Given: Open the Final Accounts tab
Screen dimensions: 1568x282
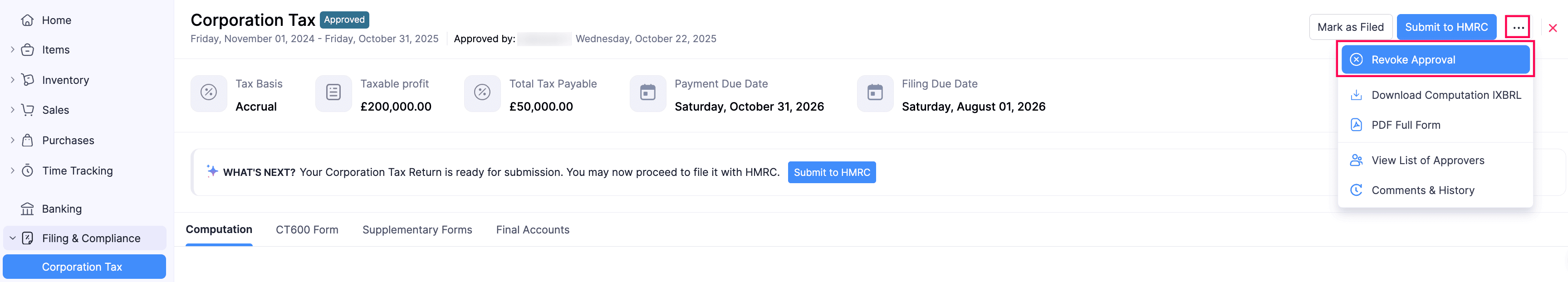Looking at the screenshot, I should (x=533, y=230).
